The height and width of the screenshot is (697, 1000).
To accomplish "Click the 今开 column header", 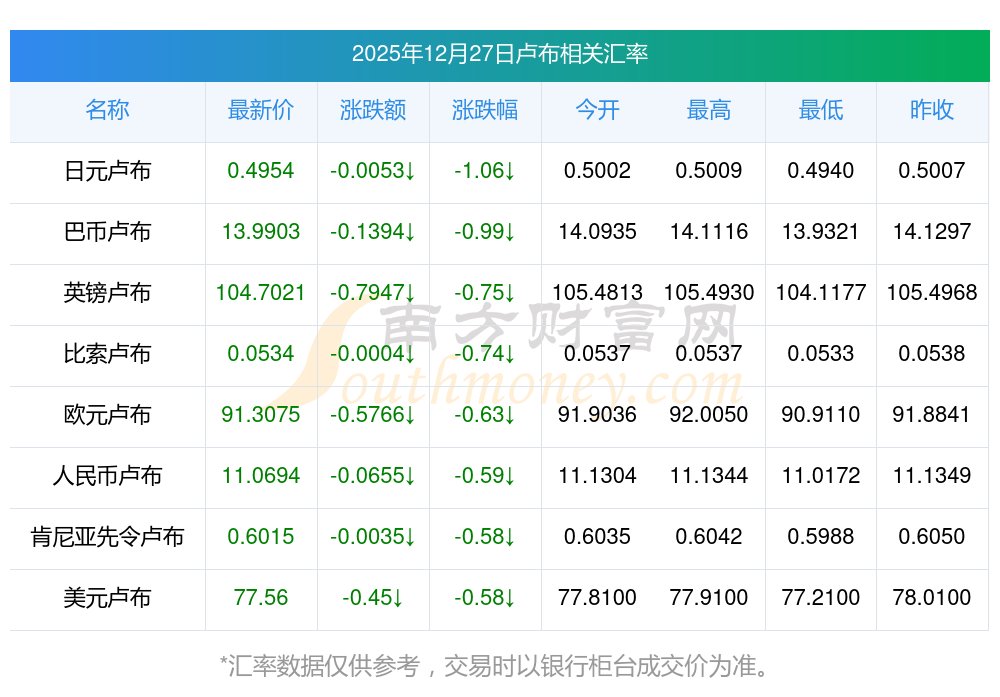I will coord(597,110).
